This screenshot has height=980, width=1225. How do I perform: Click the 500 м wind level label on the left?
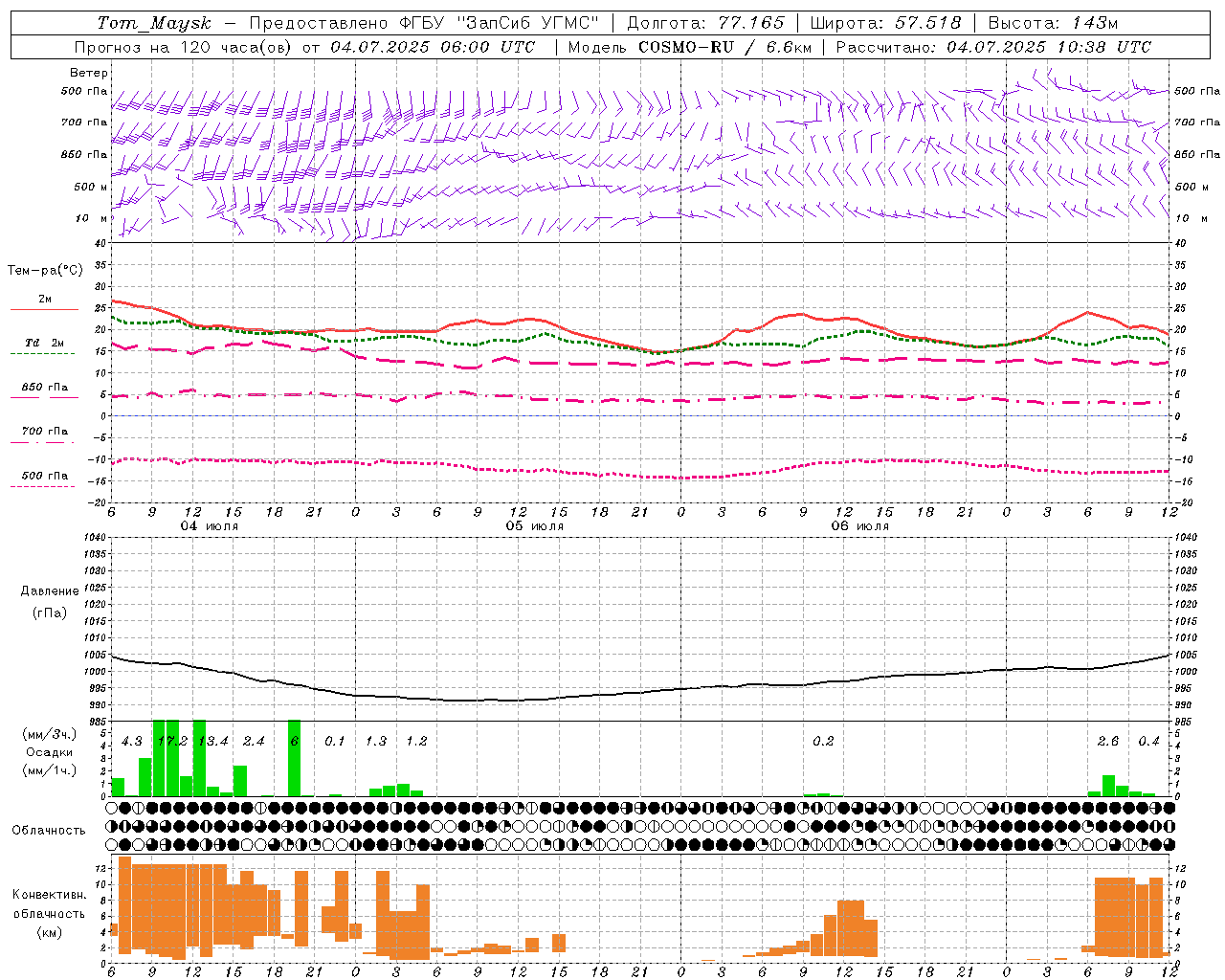91,187
